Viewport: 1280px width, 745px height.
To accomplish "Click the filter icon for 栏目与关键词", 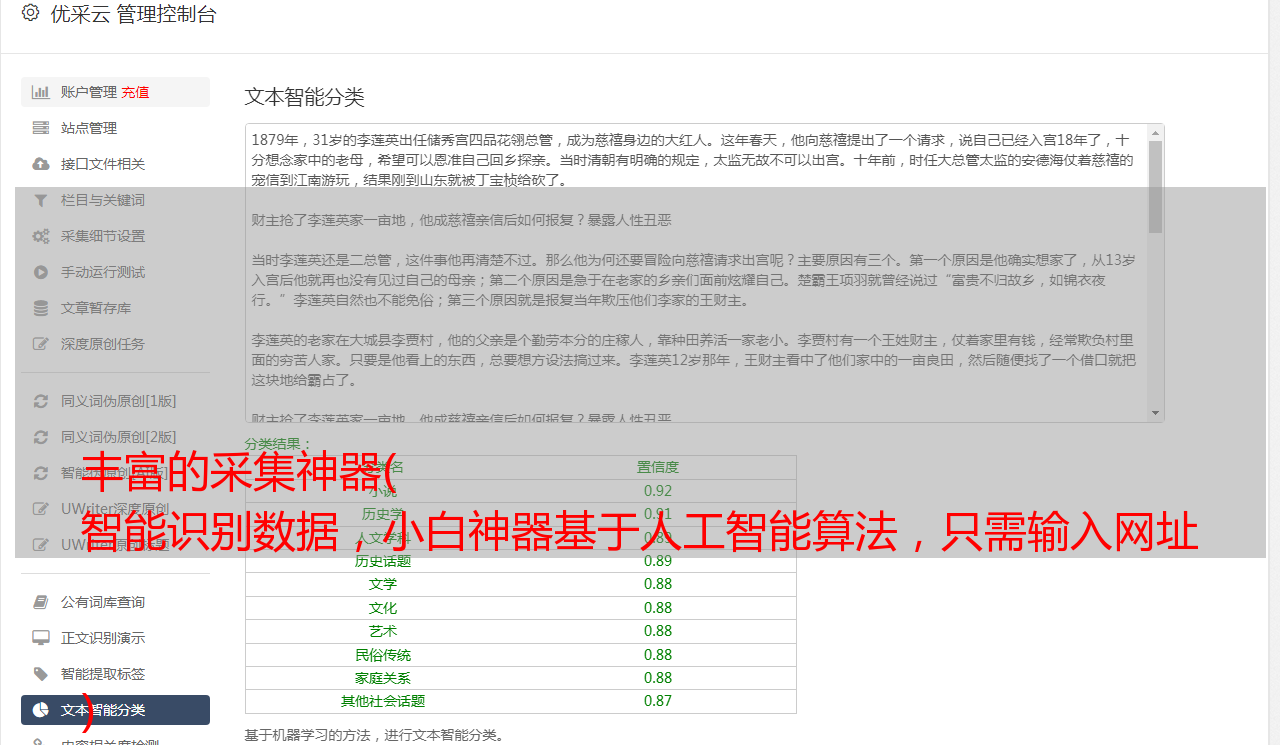I will (x=41, y=200).
